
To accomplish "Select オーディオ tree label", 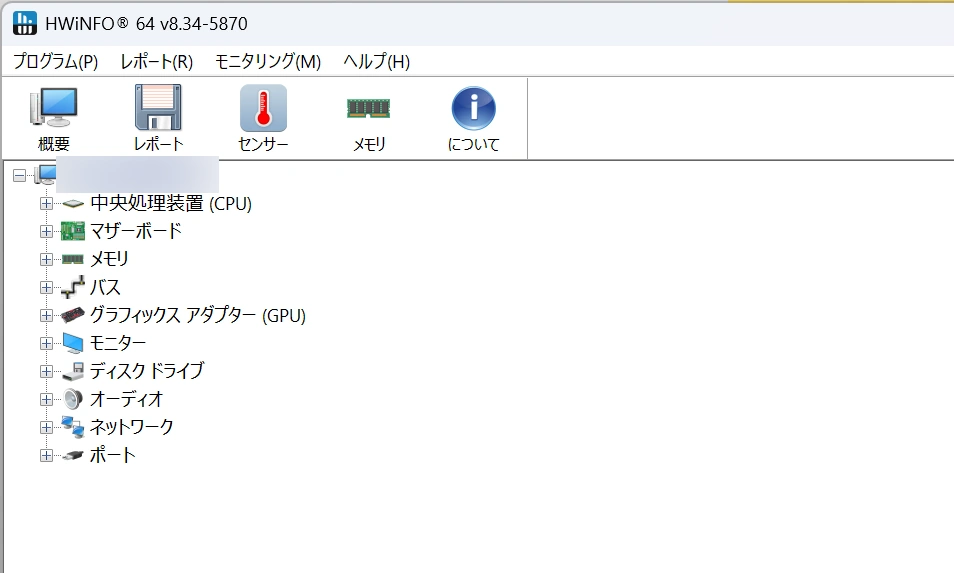I will [x=127, y=399].
